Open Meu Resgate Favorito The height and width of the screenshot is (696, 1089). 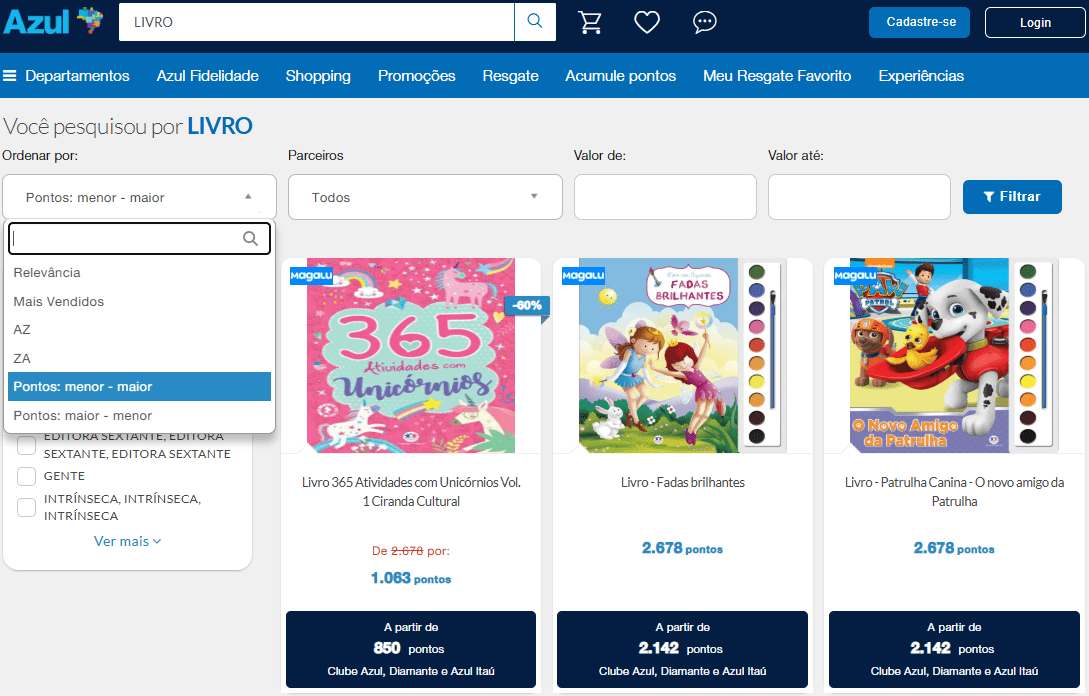pyautogui.click(x=777, y=76)
